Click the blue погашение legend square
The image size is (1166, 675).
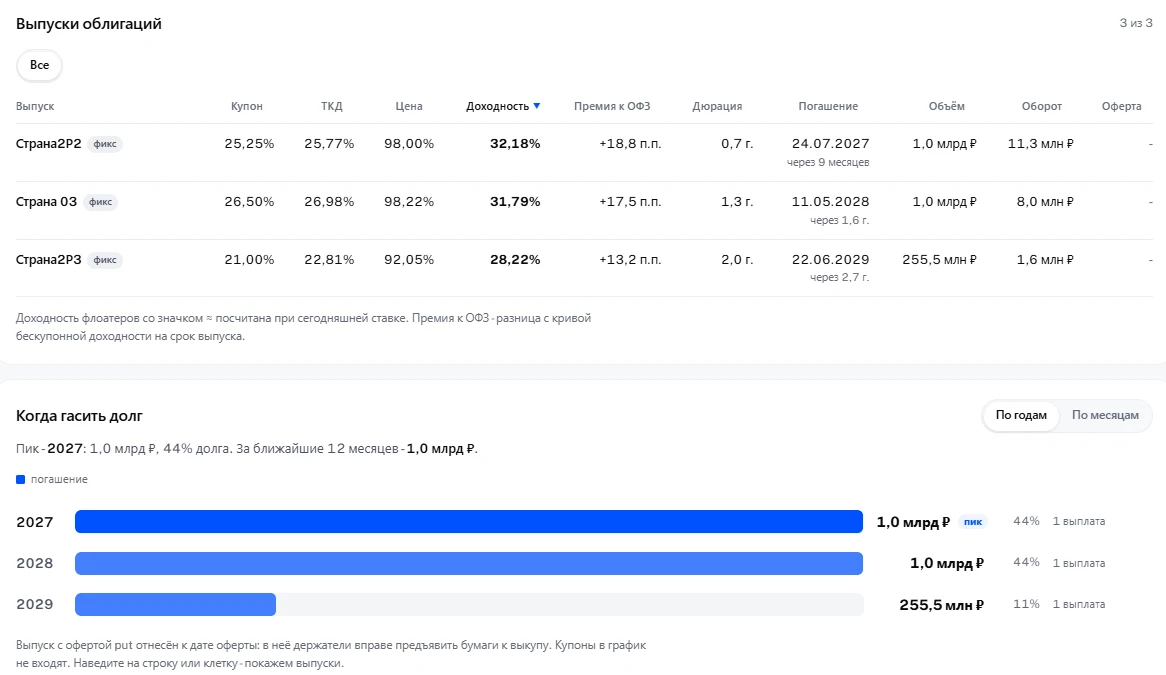coord(20,479)
